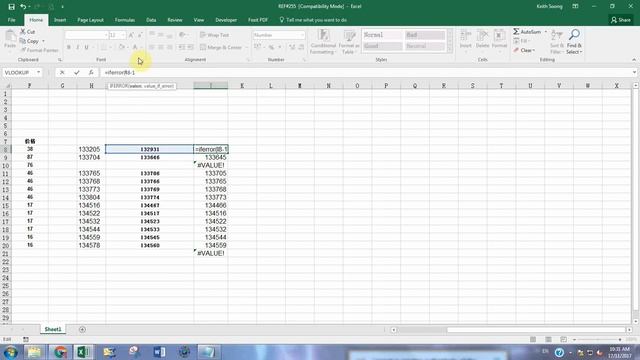Switch to the Formulas tab
640x360 pixels.
coord(124,20)
